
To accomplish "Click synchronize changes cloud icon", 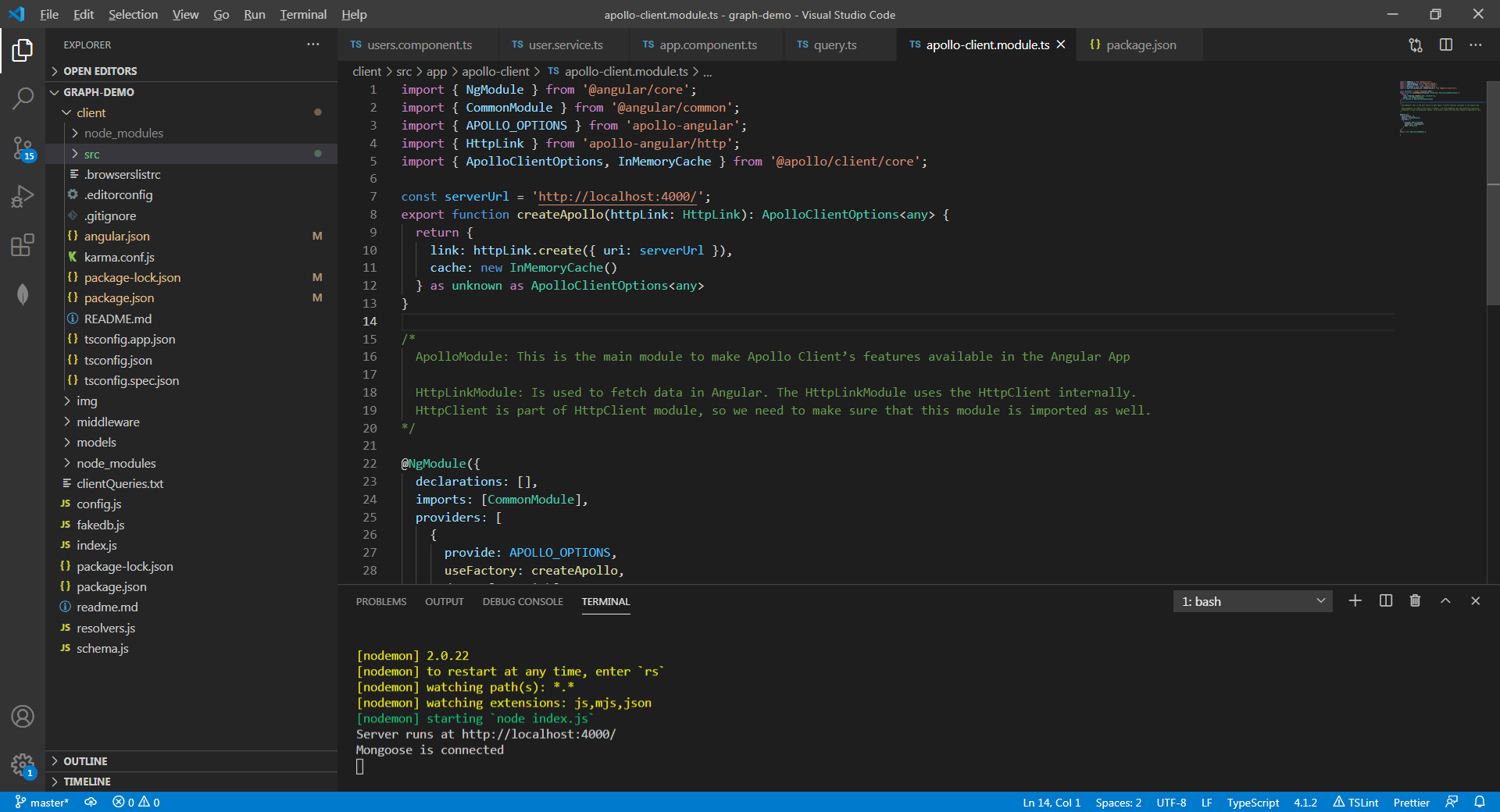I will pos(91,802).
